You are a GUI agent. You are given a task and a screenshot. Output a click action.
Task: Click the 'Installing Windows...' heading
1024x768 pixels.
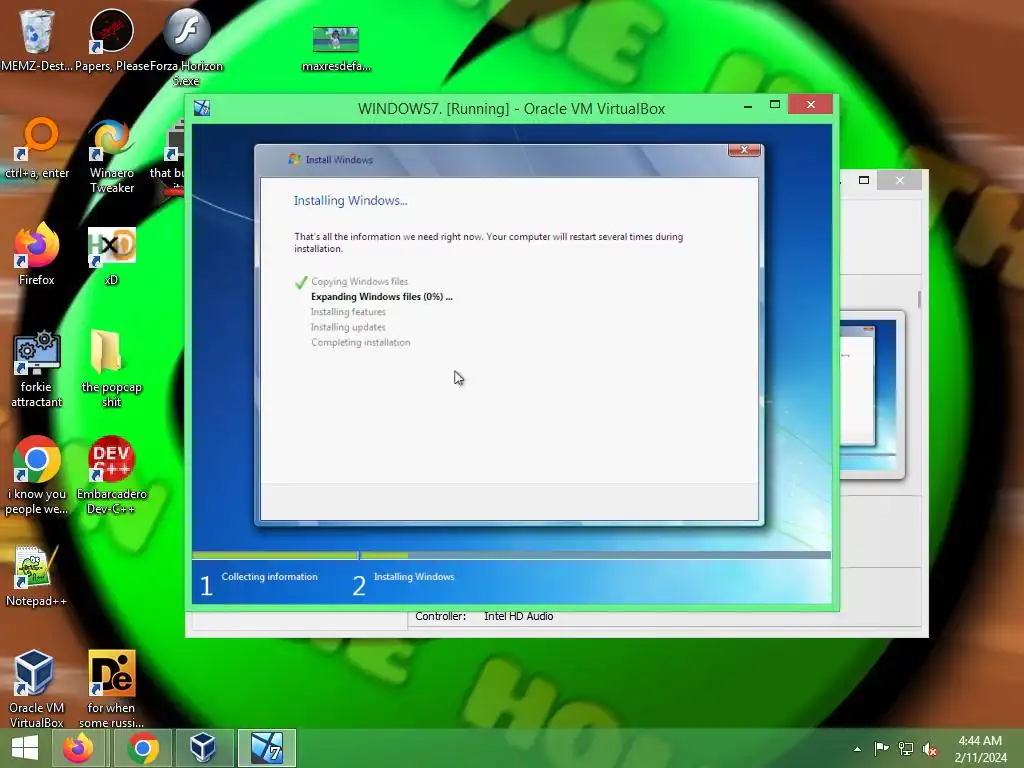[350, 200]
